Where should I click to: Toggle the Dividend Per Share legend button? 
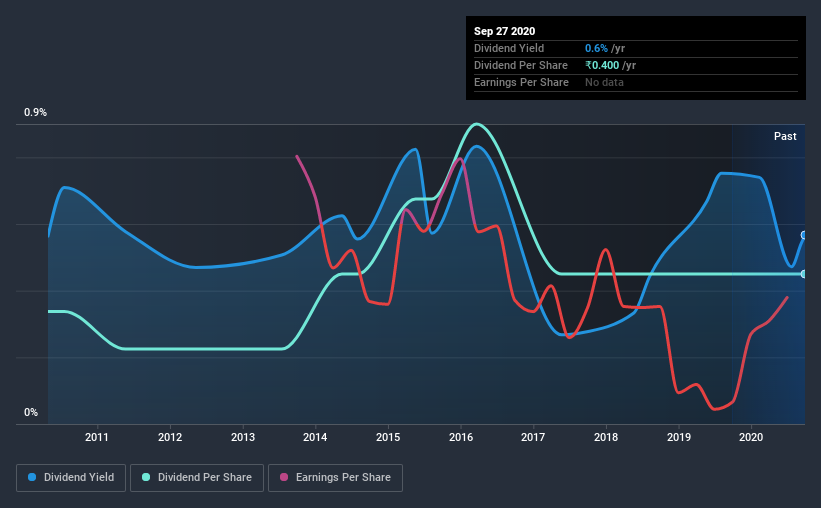[197, 478]
